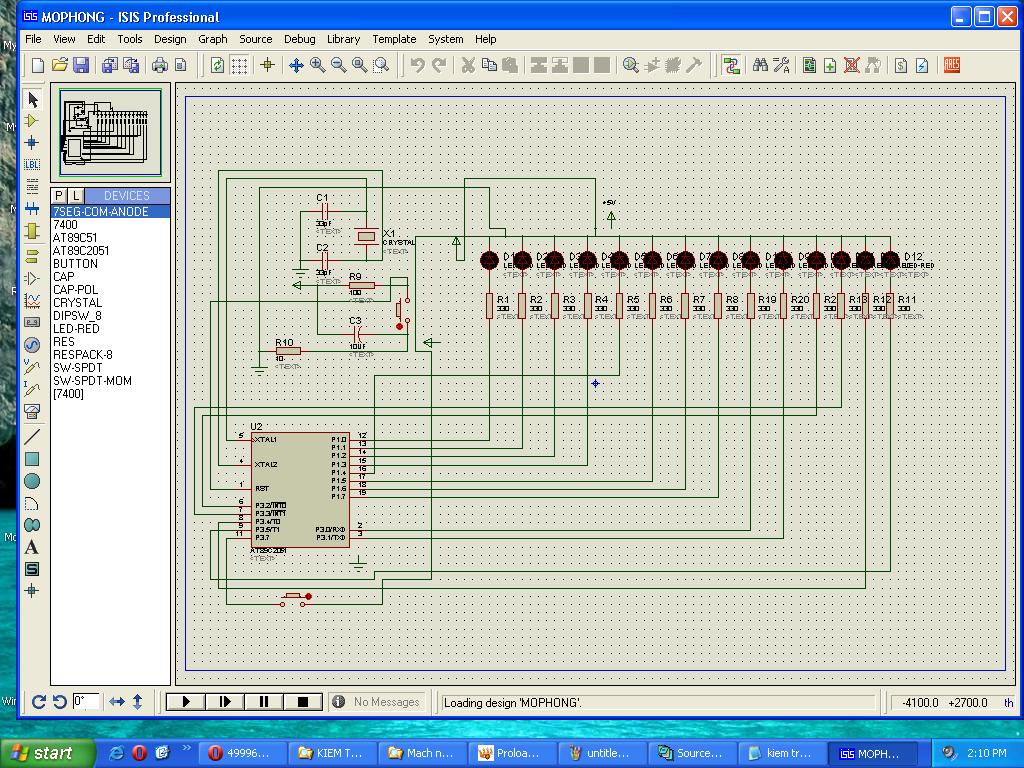Click the Save design floppy disk icon
This screenshot has height=768, width=1024.
pos(81,66)
